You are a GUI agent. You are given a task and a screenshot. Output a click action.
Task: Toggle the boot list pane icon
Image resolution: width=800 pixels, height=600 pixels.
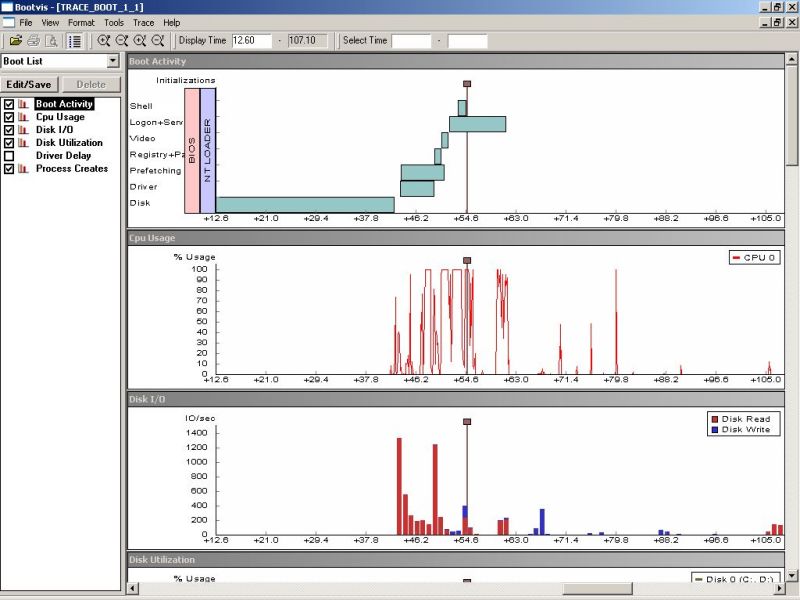74,41
